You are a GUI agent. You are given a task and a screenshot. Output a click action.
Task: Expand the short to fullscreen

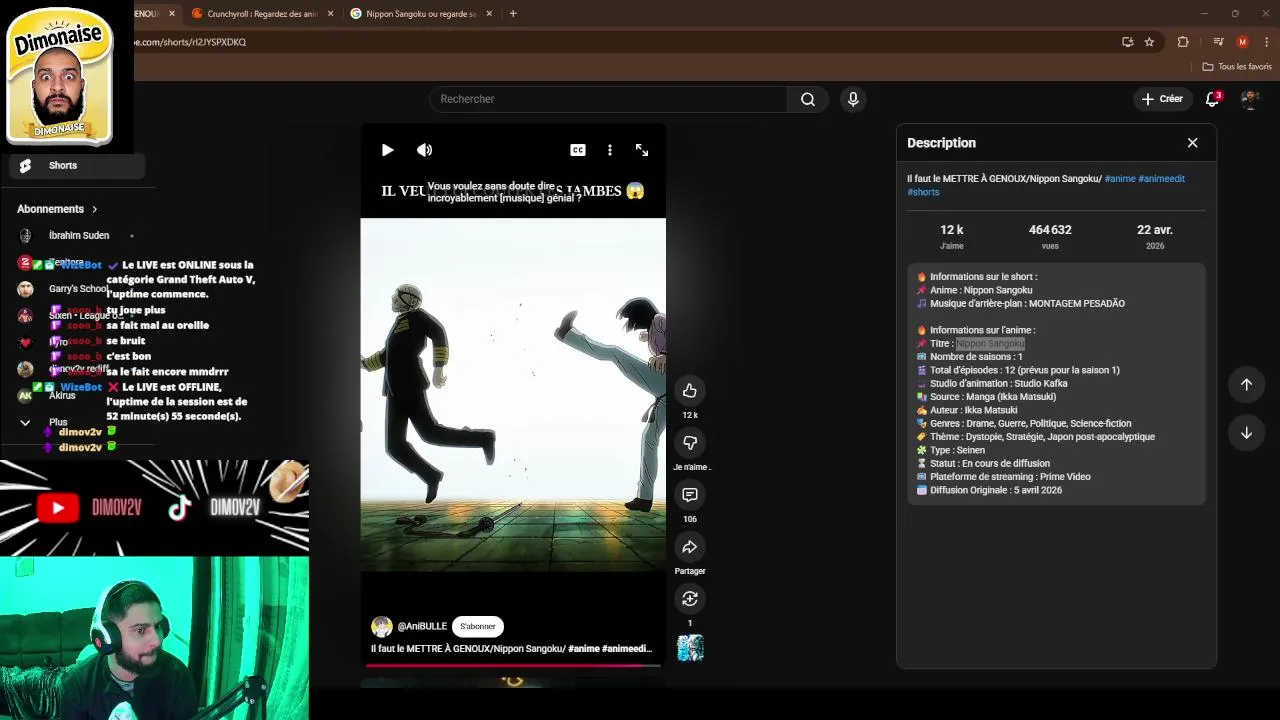pyautogui.click(x=642, y=150)
